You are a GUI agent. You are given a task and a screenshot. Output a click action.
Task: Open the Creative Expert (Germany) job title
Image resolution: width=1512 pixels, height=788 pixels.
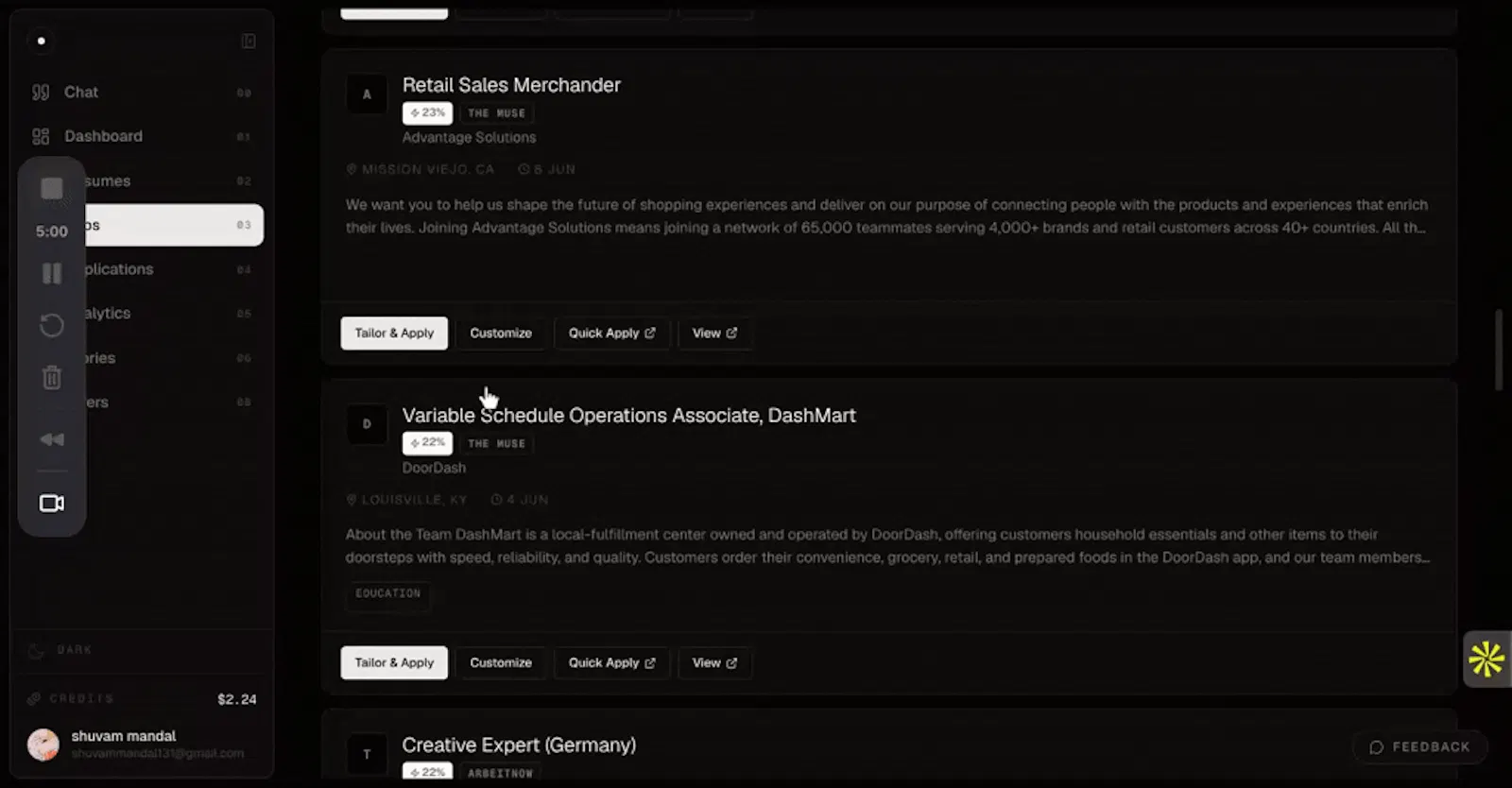(519, 745)
